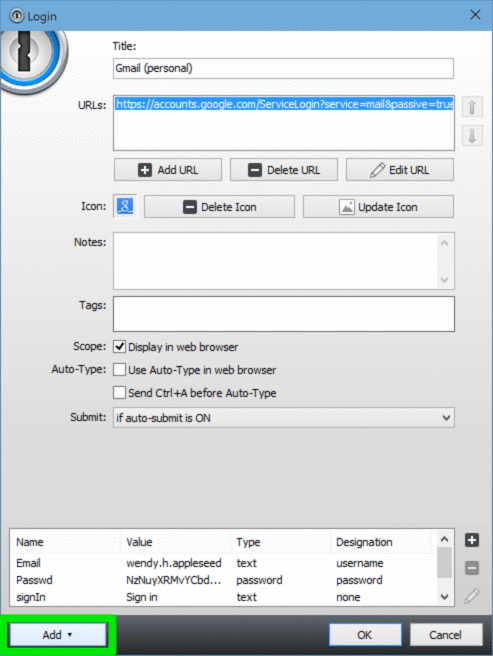Image resolution: width=493 pixels, height=656 pixels.
Task: Click Add URL button
Action: pyautogui.click(x=168, y=170)
